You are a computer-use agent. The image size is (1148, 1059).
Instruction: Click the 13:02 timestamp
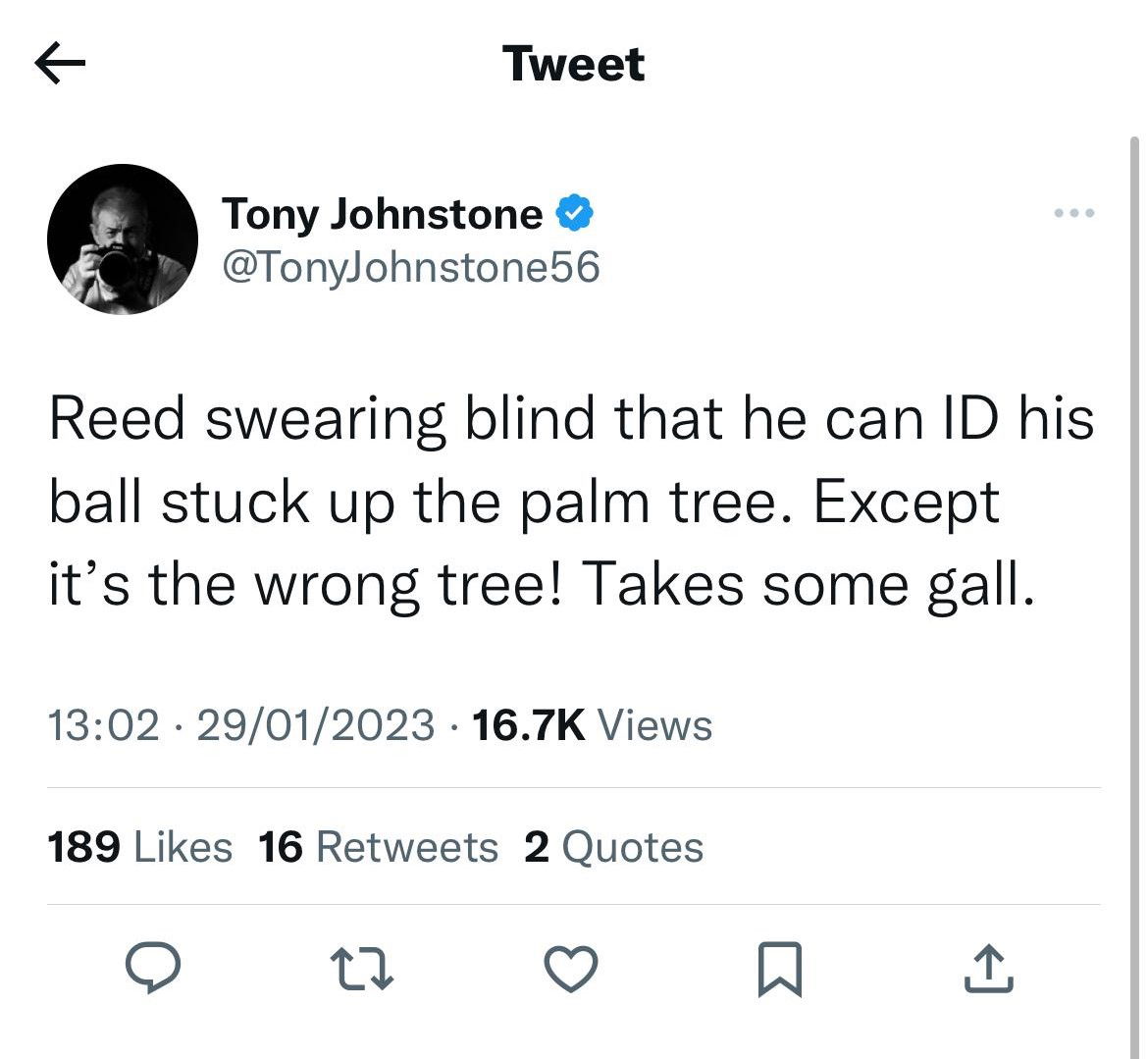[x=103, y=725]
